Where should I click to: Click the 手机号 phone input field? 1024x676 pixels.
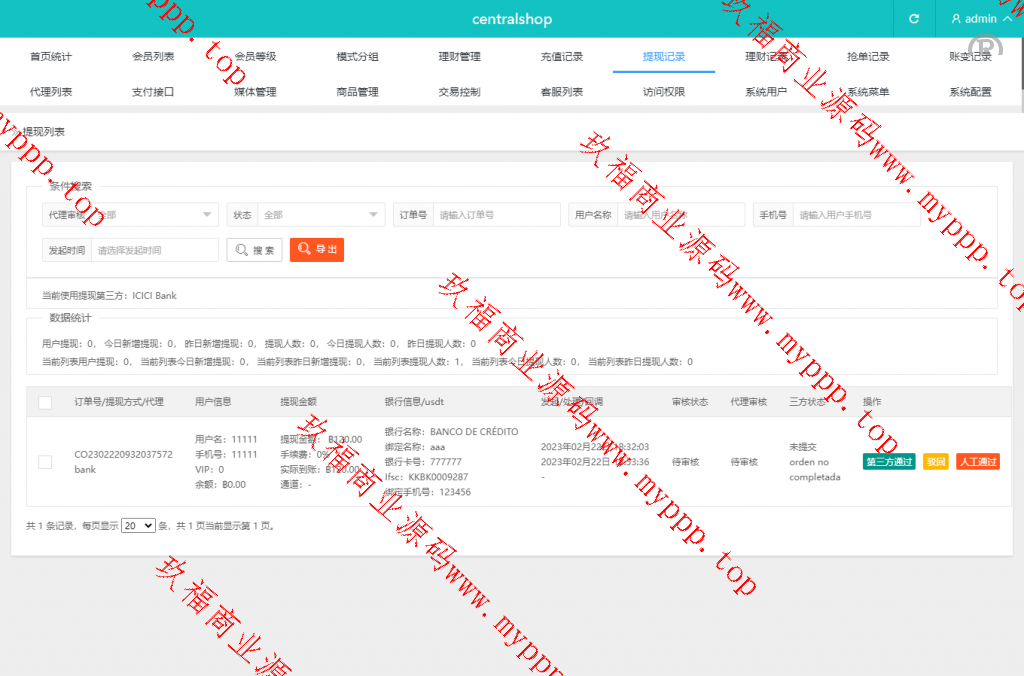[x=855, y=215]
